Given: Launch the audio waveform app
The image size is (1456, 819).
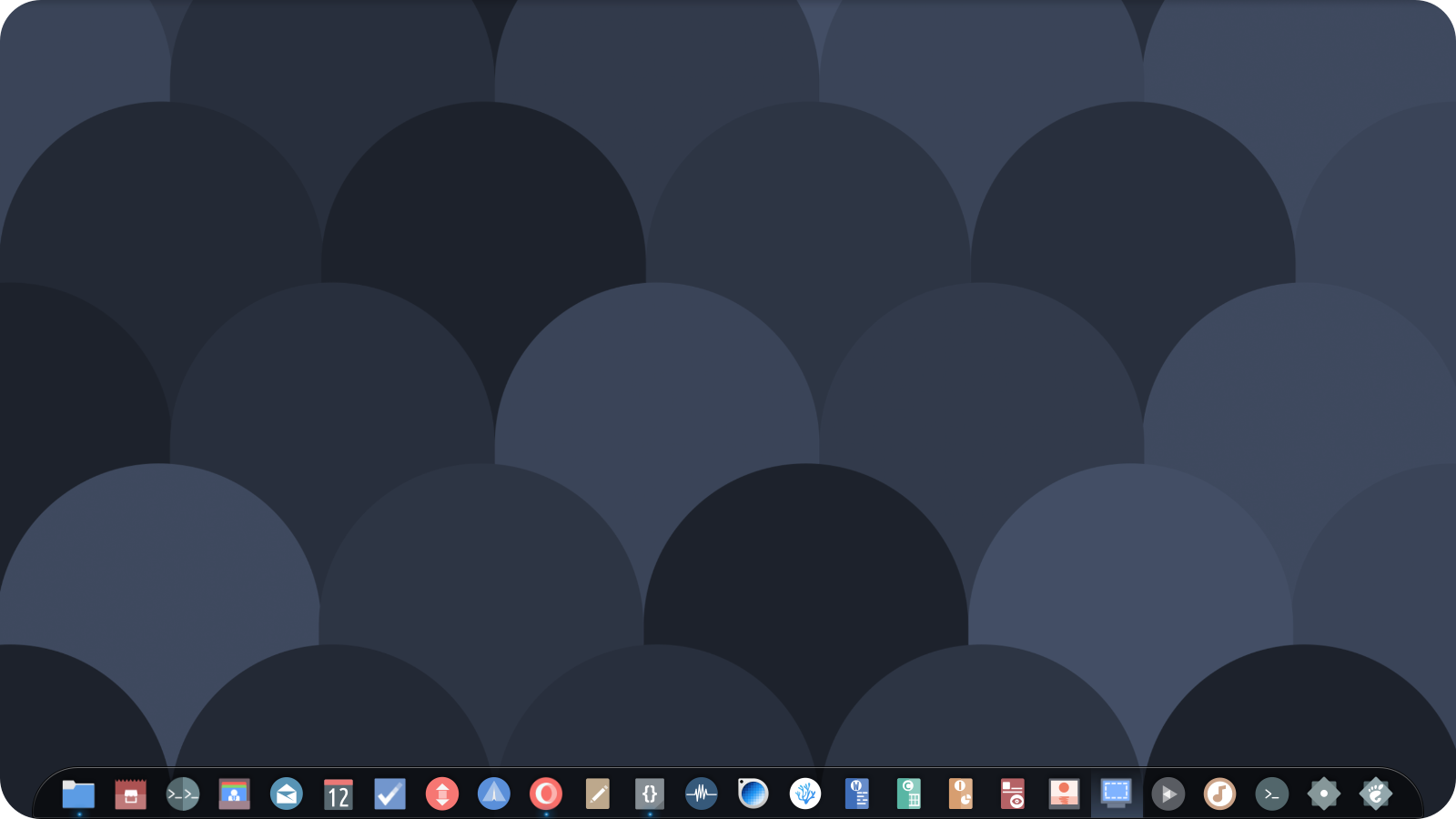Looking at the screenshot, I should click(x=701, y=794).
